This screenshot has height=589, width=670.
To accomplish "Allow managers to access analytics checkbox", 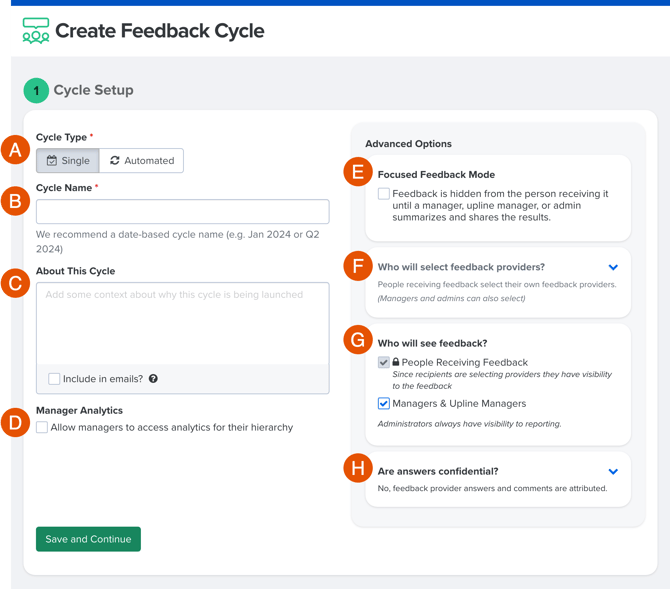I will (x=42, y=427).
